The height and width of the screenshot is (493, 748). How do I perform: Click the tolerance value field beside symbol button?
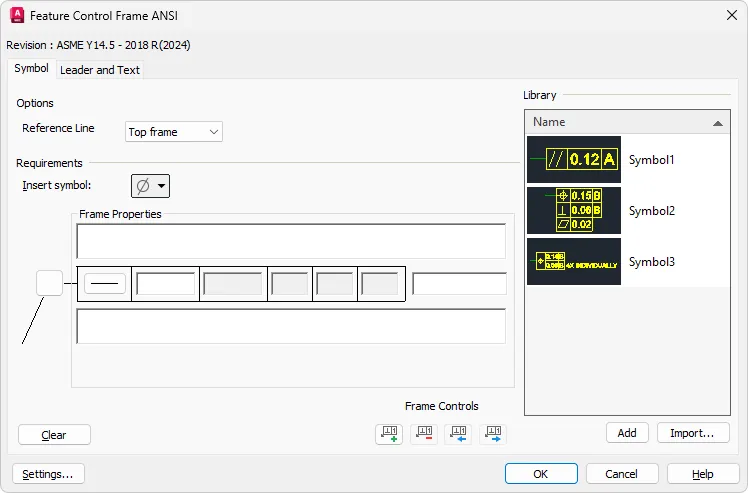click(x=166, y=284)
